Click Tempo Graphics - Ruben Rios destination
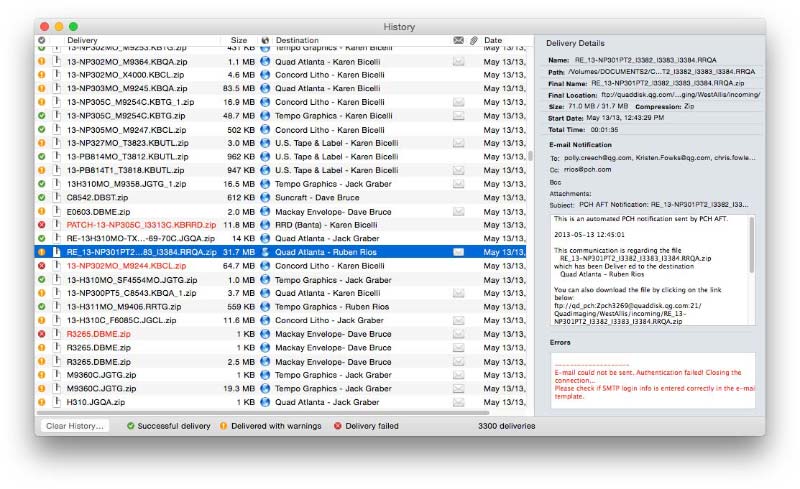This screenshot has width=800, height=489. (332, 307)
